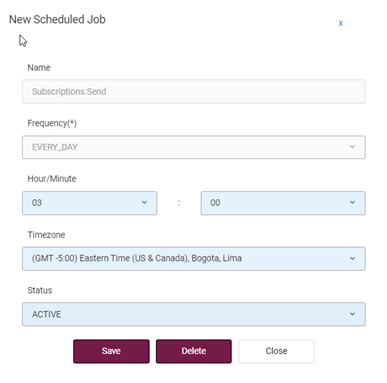Click the 'Frequency(*)' label
Viewport: 387px width, 383px height.
52,123
